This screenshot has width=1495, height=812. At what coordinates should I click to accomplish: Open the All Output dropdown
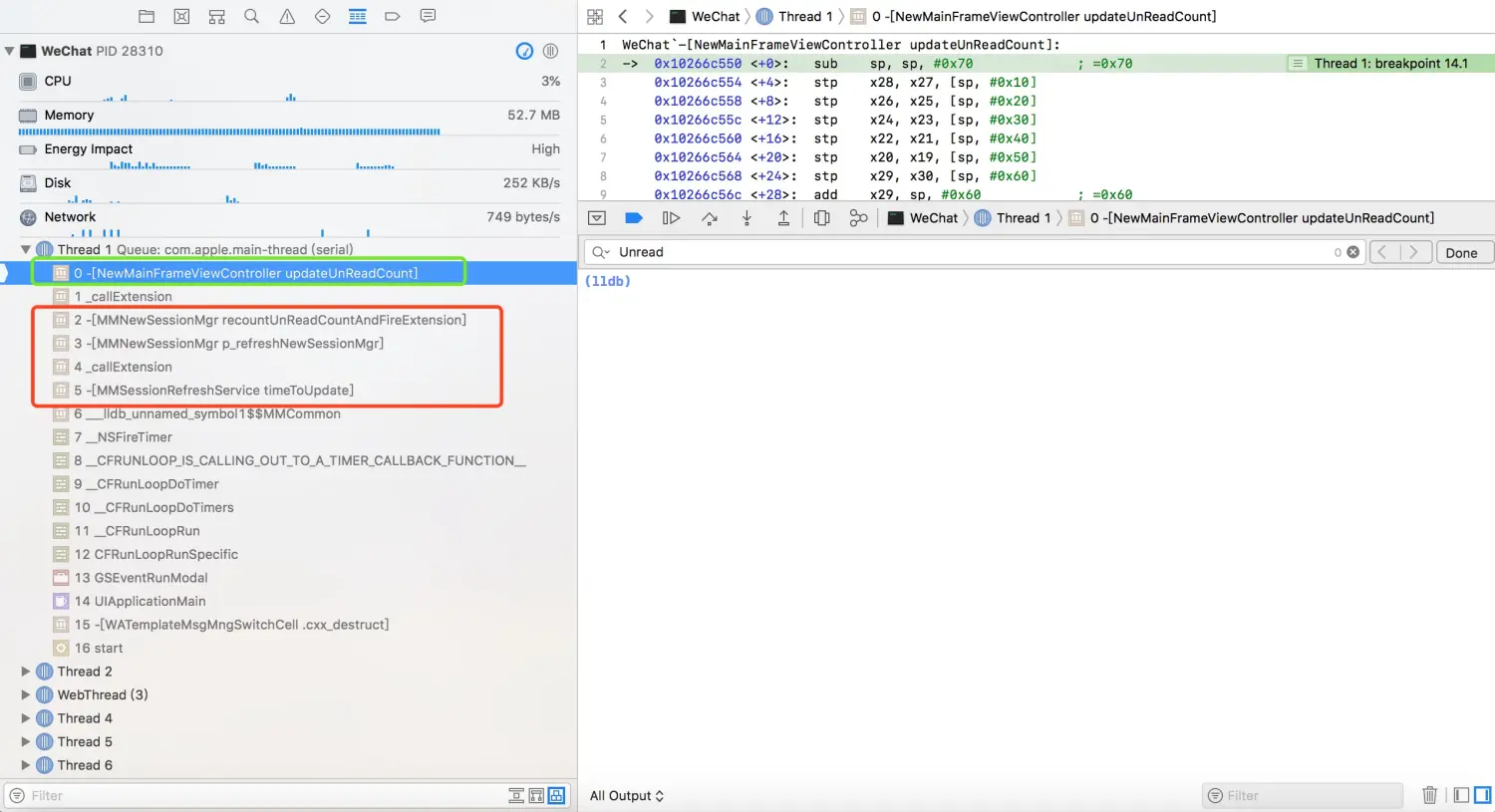626,795
